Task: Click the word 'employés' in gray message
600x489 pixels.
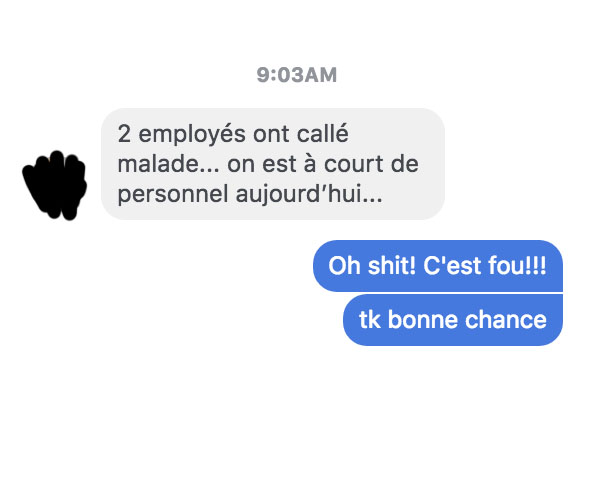Action: (x=192, y=135)
